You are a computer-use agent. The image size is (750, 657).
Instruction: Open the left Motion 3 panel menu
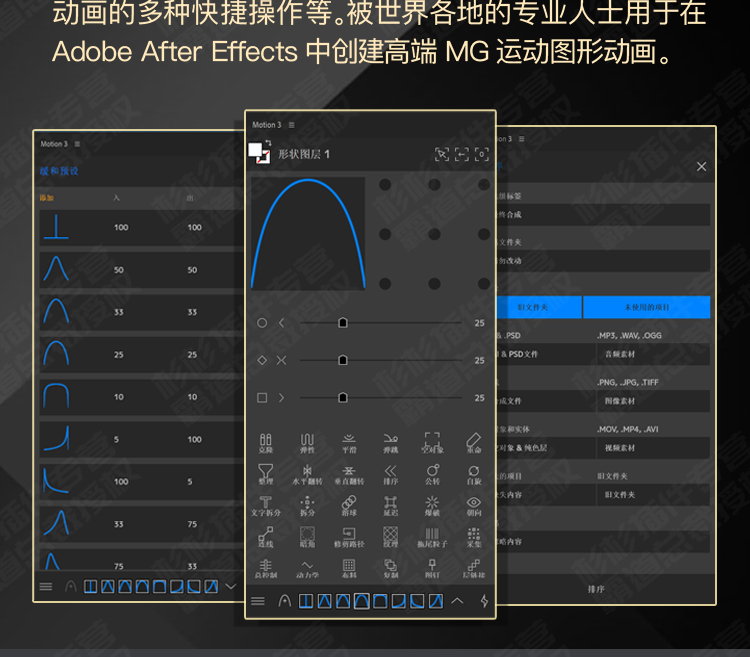[x=77, y=144]
